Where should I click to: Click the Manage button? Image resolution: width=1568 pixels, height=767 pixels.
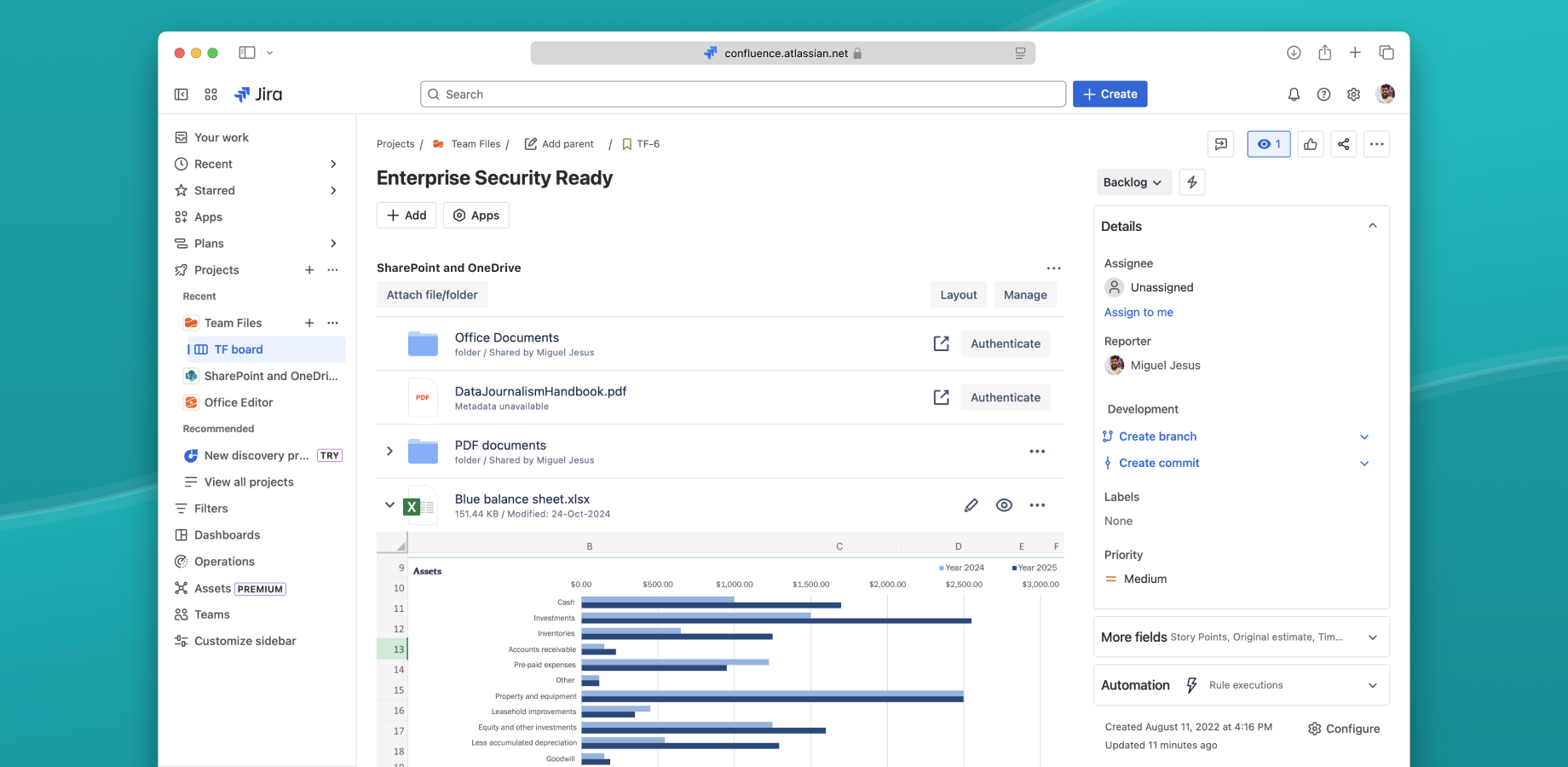click(1025, 295)
